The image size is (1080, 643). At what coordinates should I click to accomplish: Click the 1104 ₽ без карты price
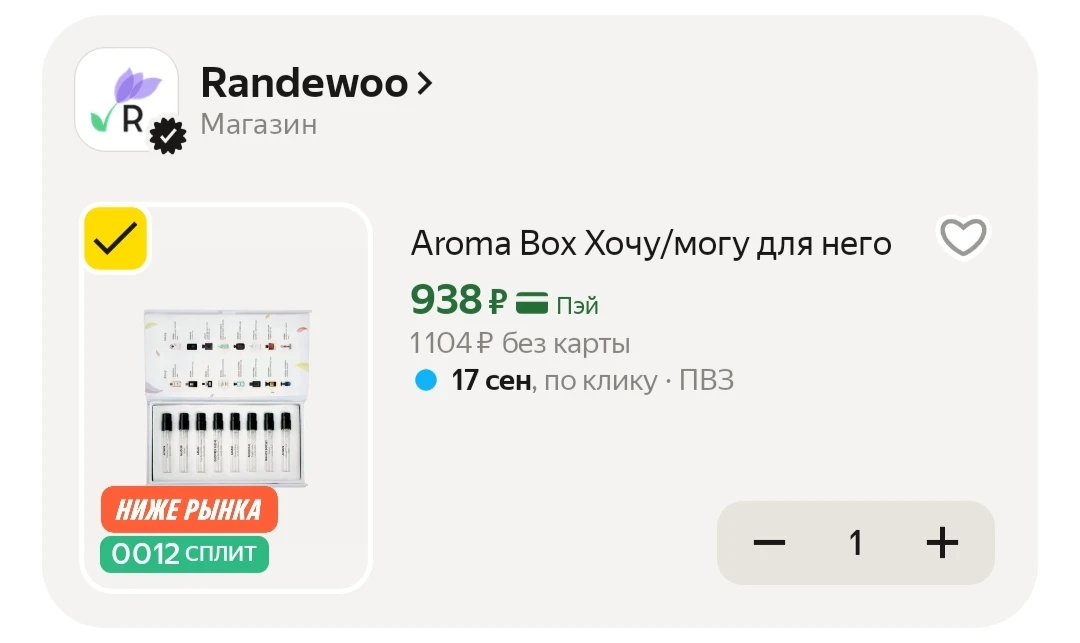coord(520,343)
